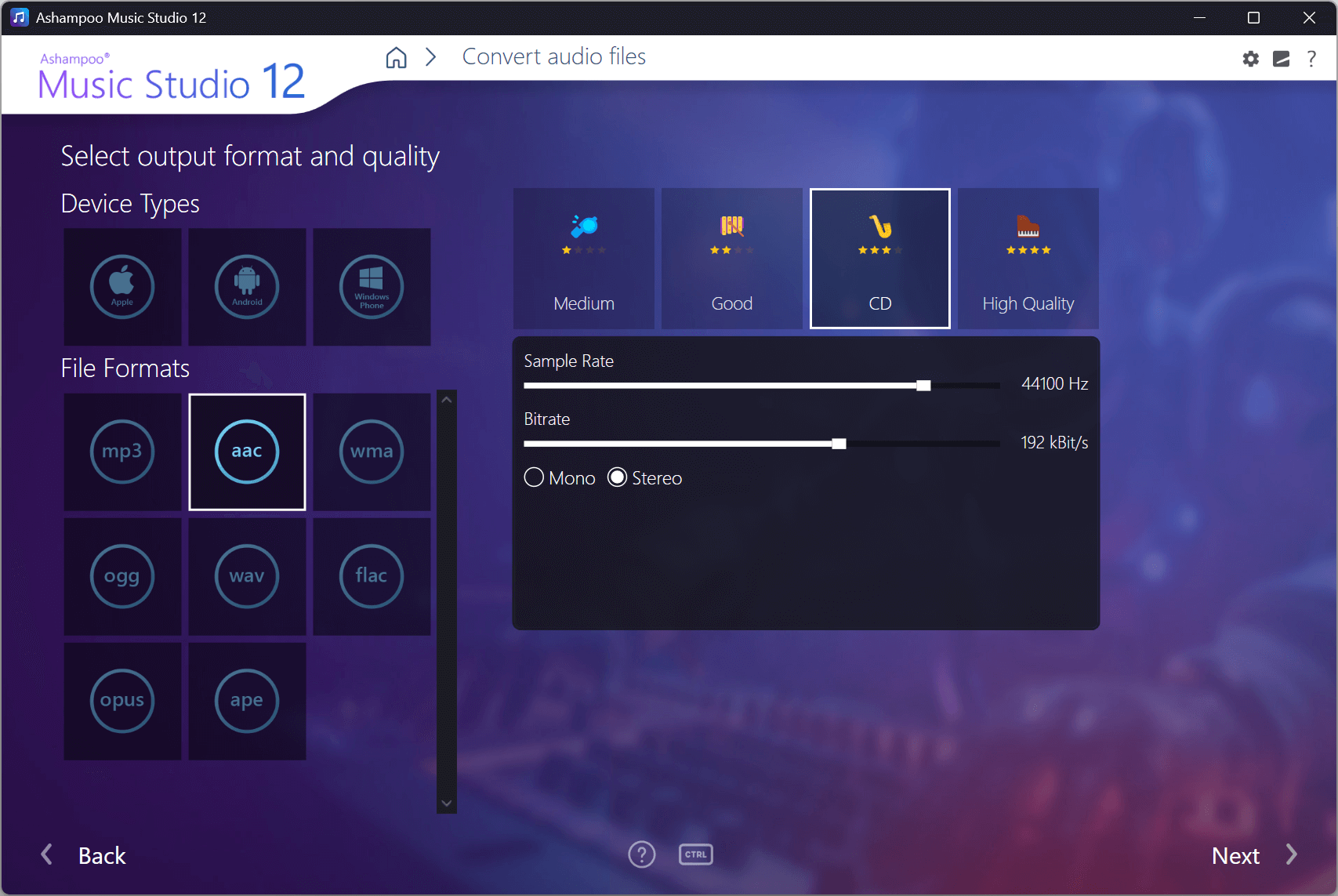This screenshot has height=896, width=1338.
Task: Open the help question mark
Action: (x=1311, y=58)
